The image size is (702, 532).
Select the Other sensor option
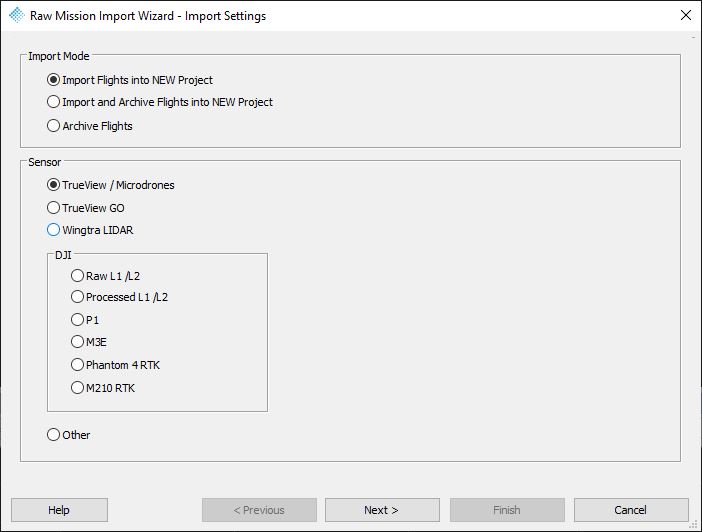click(68, 435)
